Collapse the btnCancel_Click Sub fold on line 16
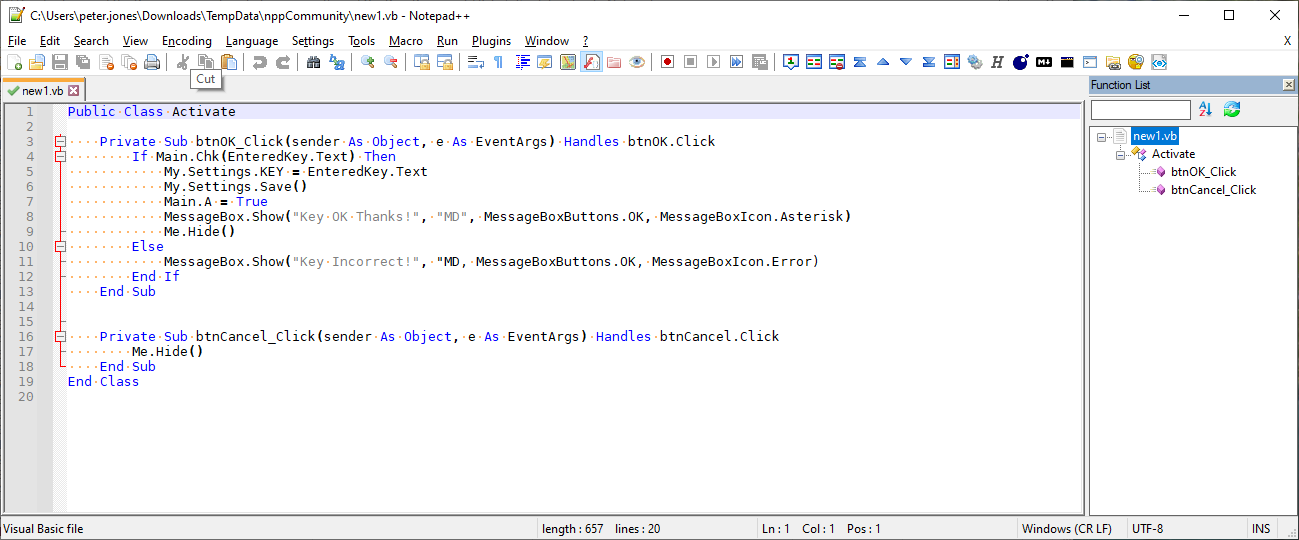This screenshot has height=540, width=1299. (60, 336)
